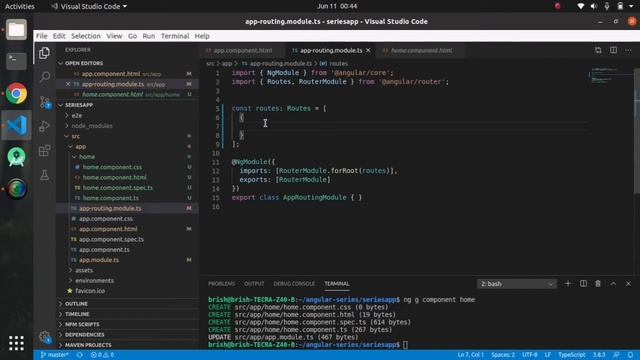Image resolution: width=640 pixels, height=360 pixels.
Task: Click the open changes compare icon
Action: 598,50
